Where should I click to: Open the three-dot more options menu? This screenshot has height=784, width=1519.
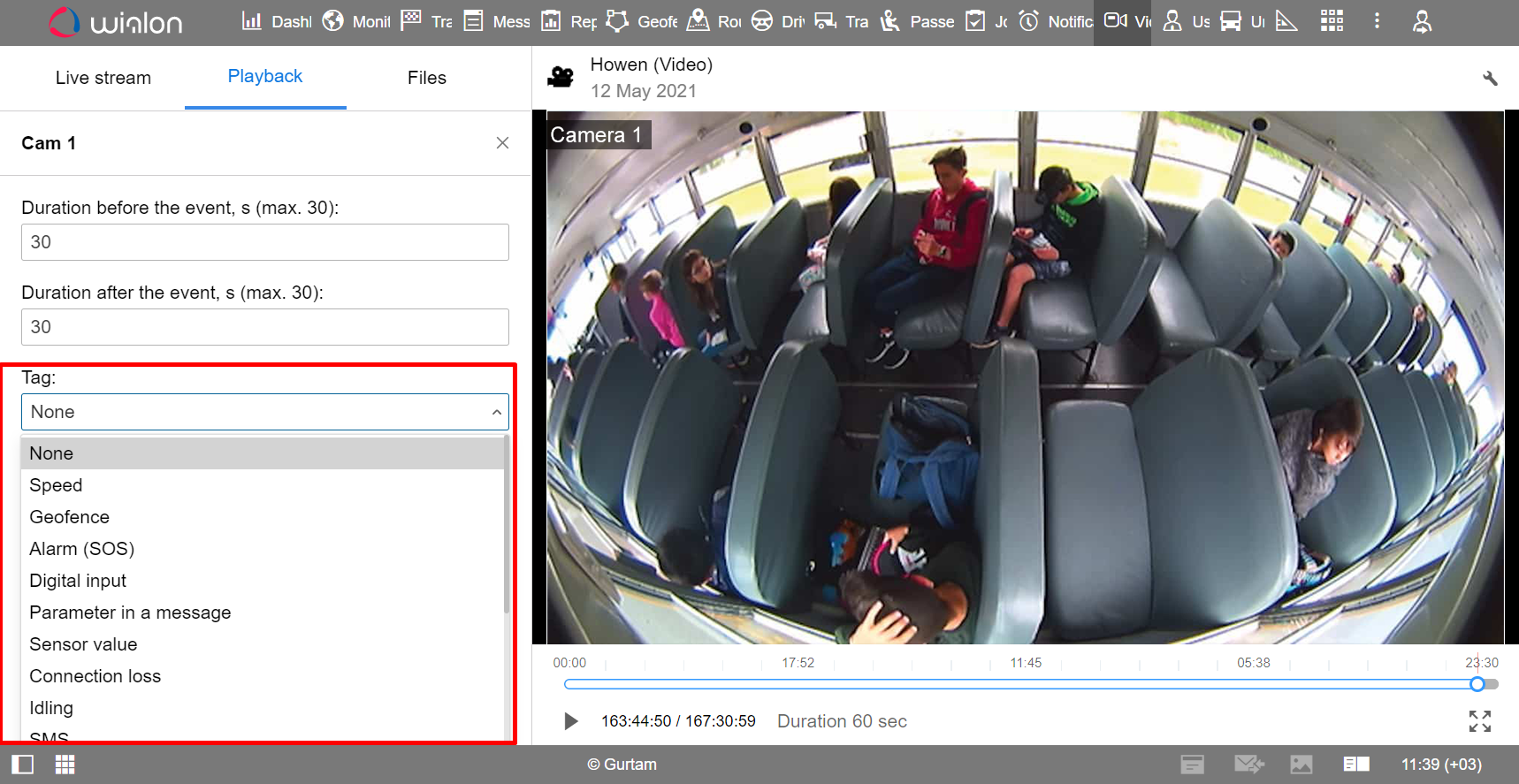[x=1377, y=21]
